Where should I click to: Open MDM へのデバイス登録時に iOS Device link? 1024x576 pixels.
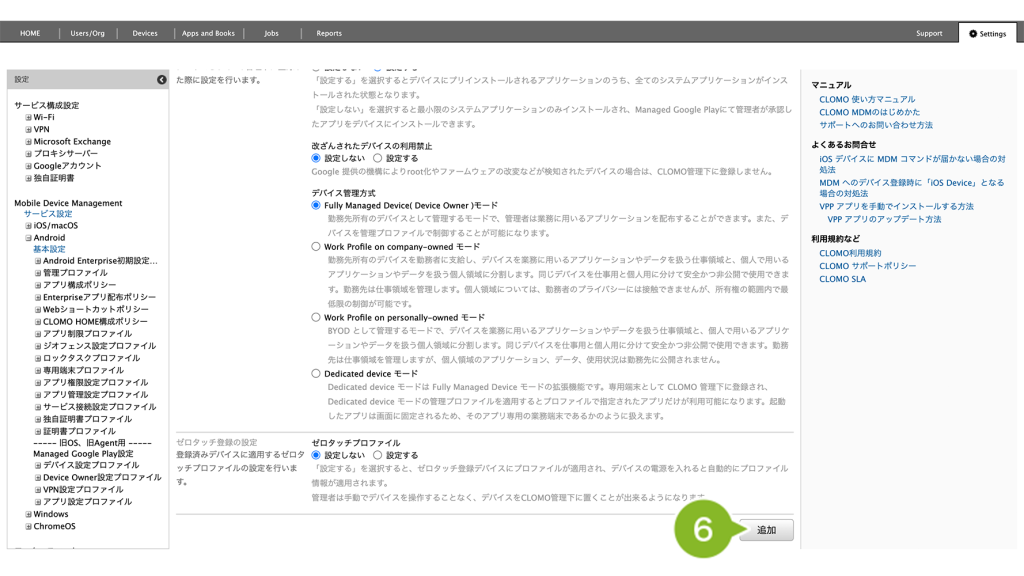click(x=912, y=188)
